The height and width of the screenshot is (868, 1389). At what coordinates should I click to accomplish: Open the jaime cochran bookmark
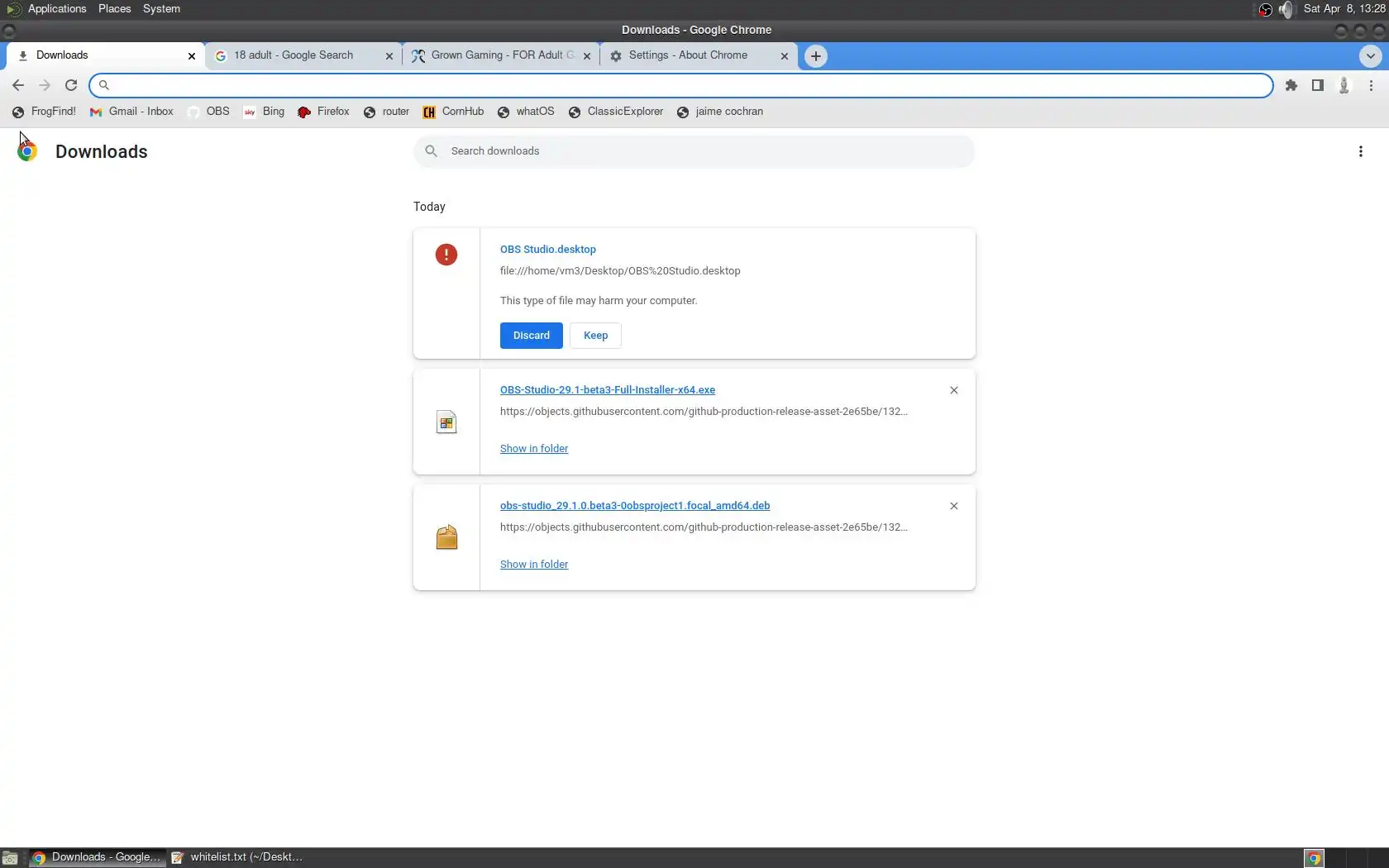[x=720, y=112]
